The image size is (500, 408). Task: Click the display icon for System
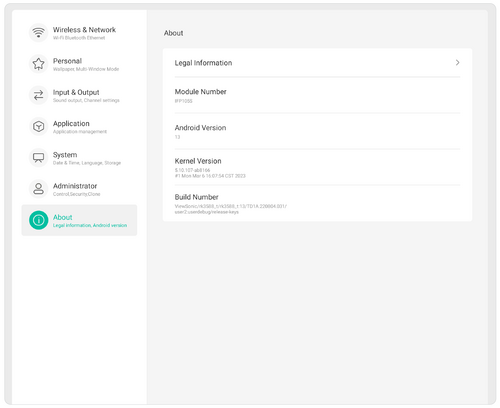pyautogui.click(x=38, y=158)
